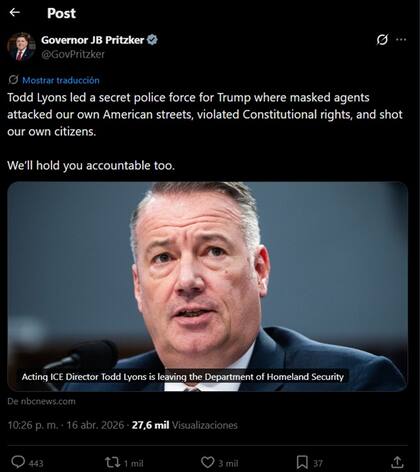Go back using the arrow icon

coord(15,13)
